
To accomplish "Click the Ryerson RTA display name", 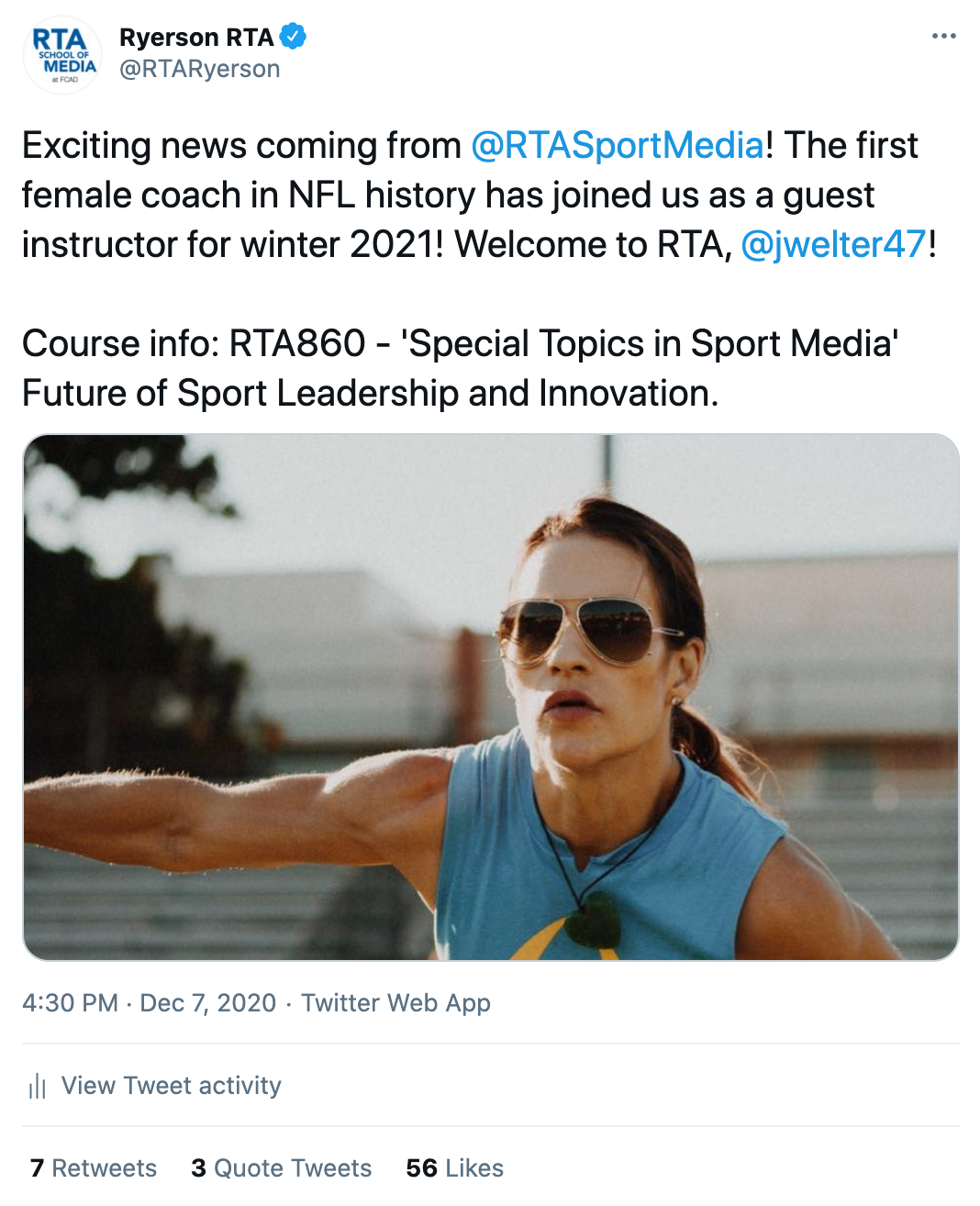I will coord(196,37).
